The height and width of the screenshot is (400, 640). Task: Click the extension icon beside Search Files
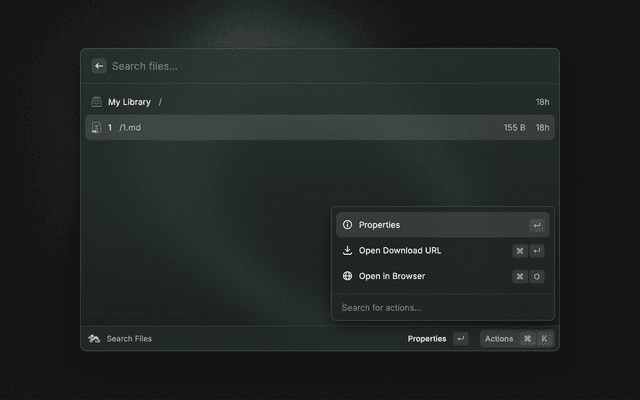pos(94,339)
